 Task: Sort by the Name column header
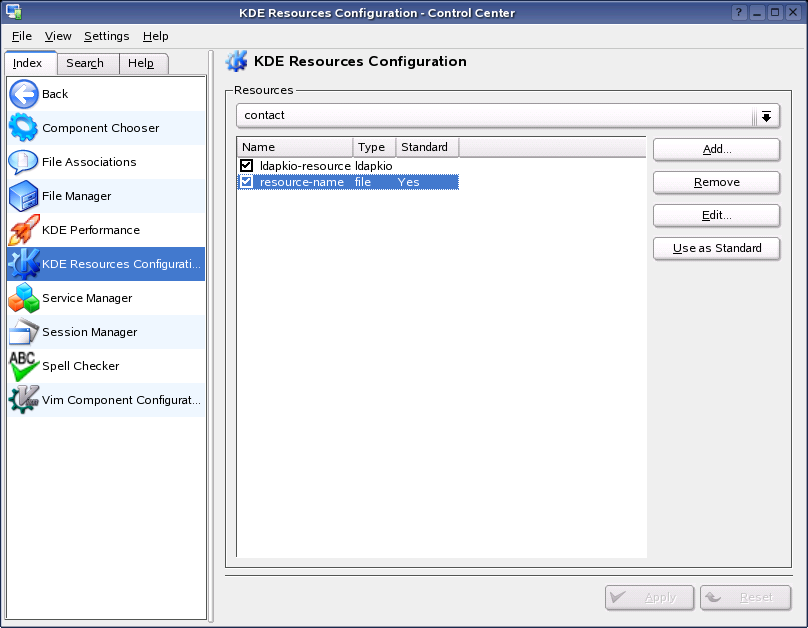click(x=295, y=147)
